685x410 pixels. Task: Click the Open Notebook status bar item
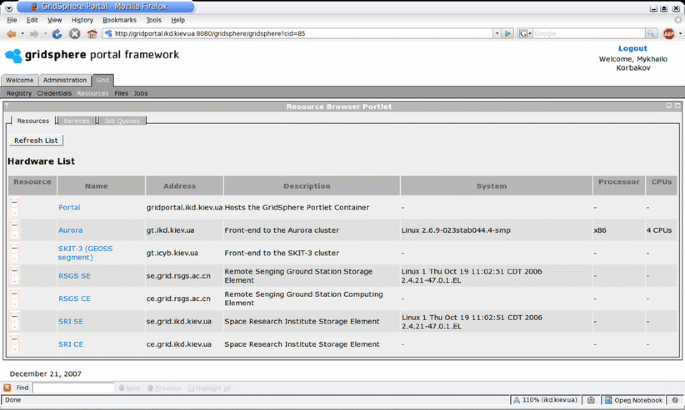tap(633, 400)
